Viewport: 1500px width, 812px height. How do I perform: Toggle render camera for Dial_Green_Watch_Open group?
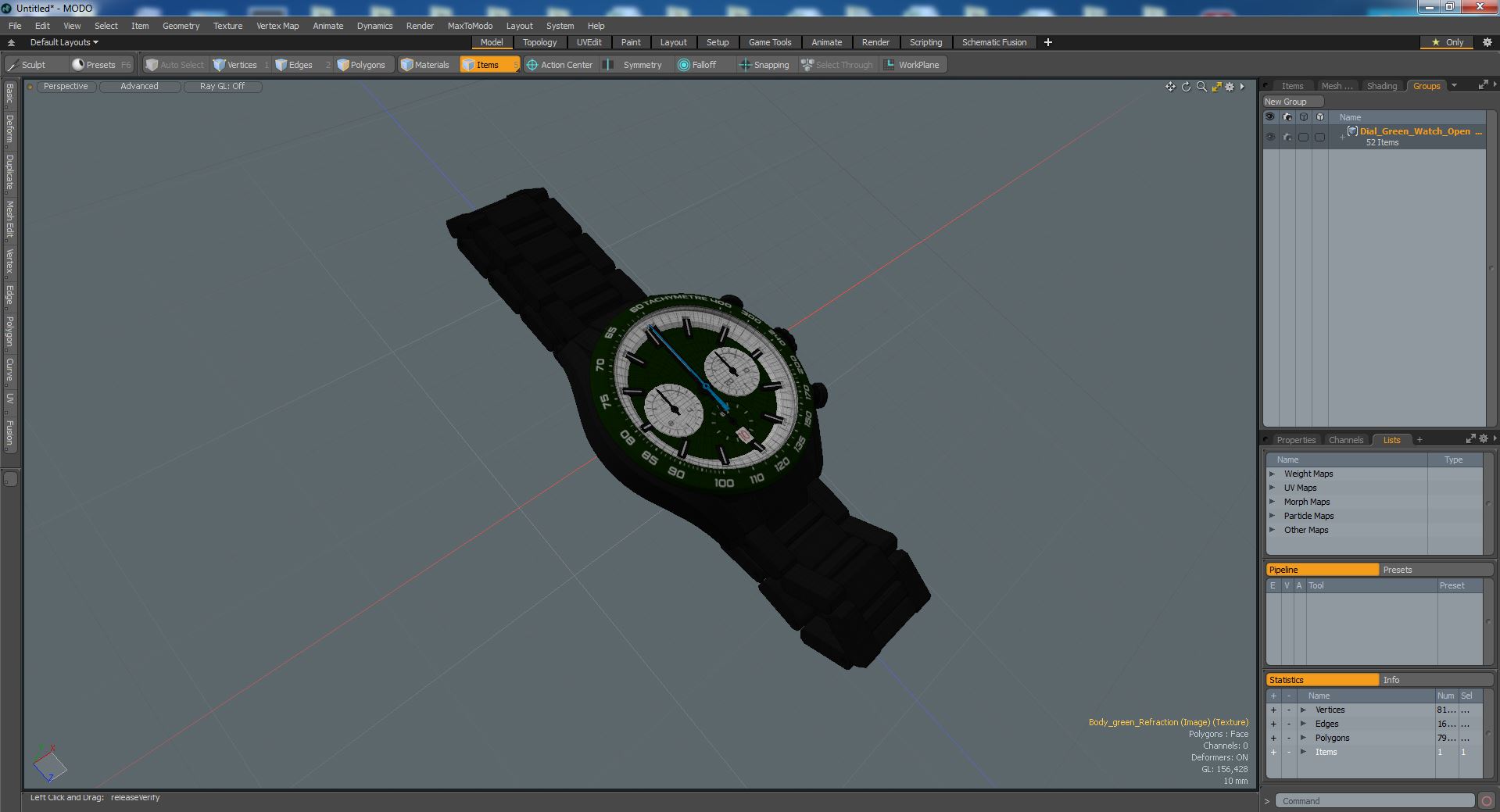(1287, 137)
